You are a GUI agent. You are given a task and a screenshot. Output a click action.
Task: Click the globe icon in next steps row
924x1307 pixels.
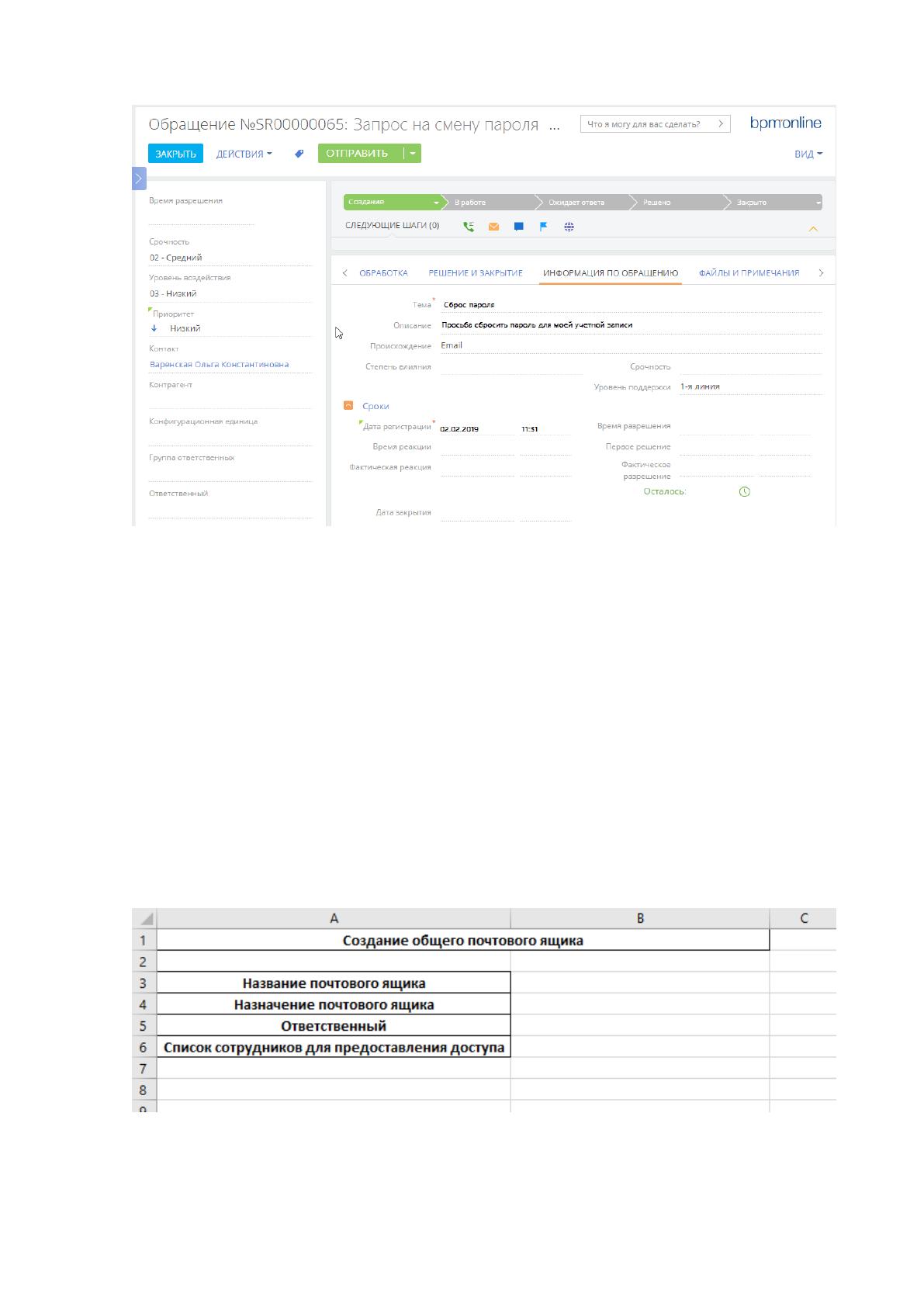click(569, 227)
